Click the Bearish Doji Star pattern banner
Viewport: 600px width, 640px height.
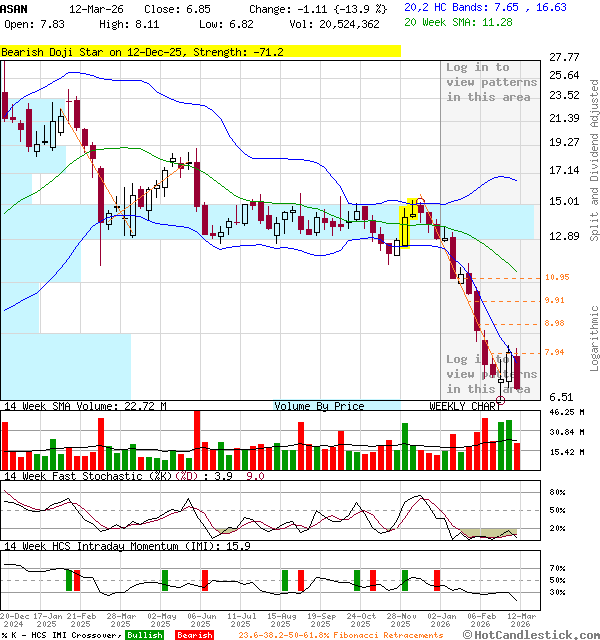pos(200,52)
